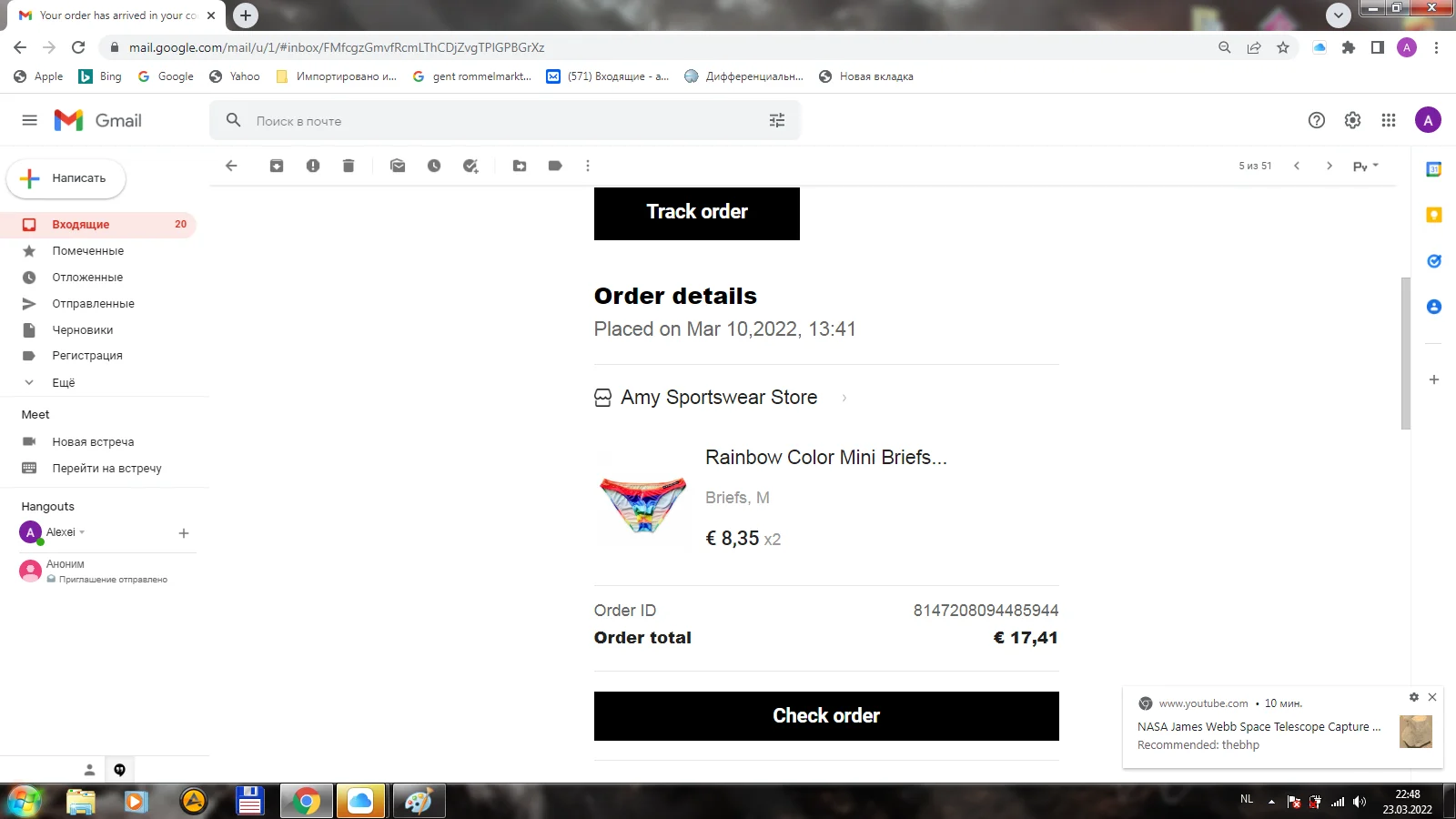Click the vertical scrollbar of the email
1456x819 pixels.
click(1406, 353)
